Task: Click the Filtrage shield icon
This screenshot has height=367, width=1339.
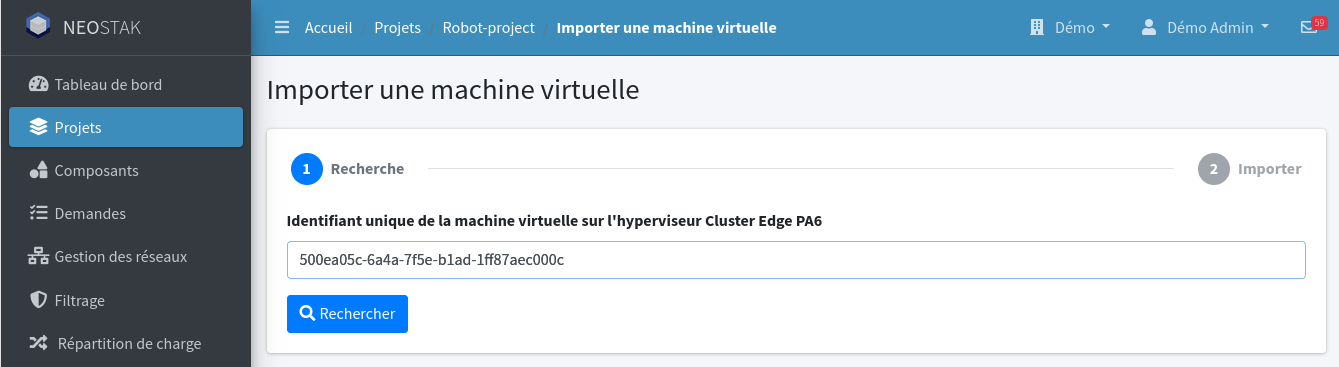Action: 38,299
